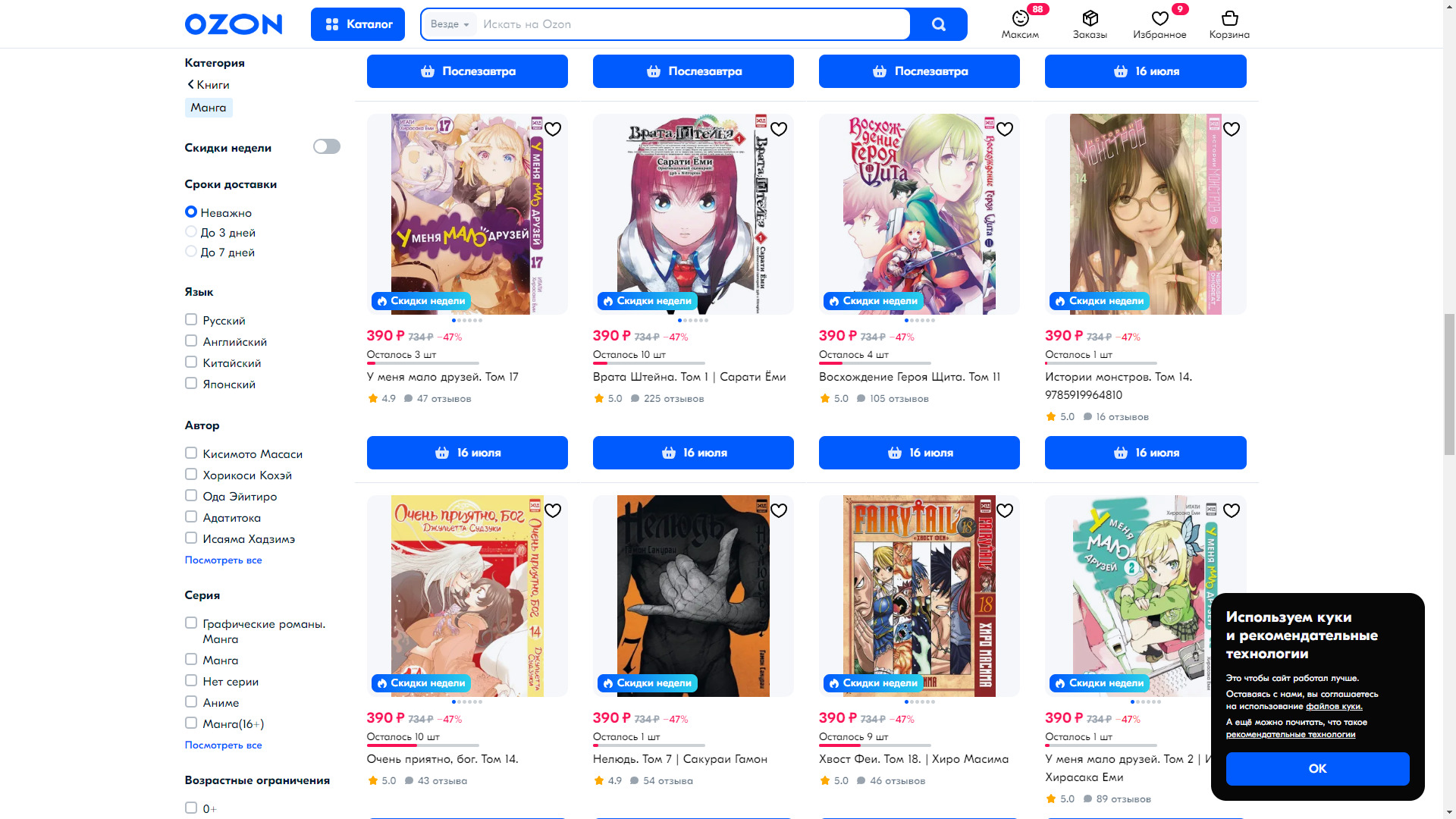Click the search magnifier icon

tap(938, 24)
